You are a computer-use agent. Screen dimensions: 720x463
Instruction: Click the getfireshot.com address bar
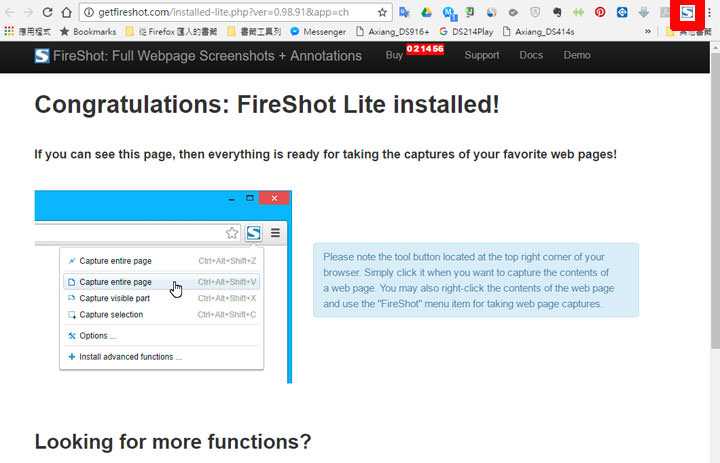pos(236,12)
